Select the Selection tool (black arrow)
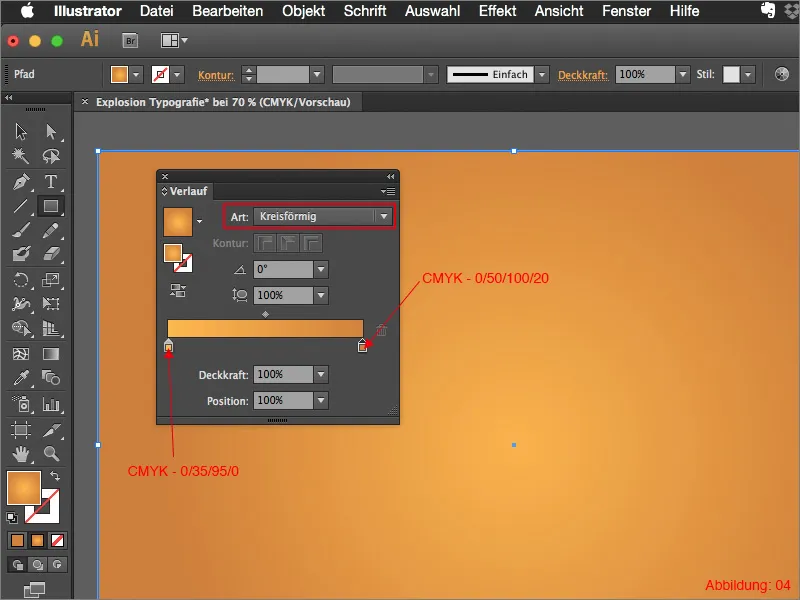 21,132
